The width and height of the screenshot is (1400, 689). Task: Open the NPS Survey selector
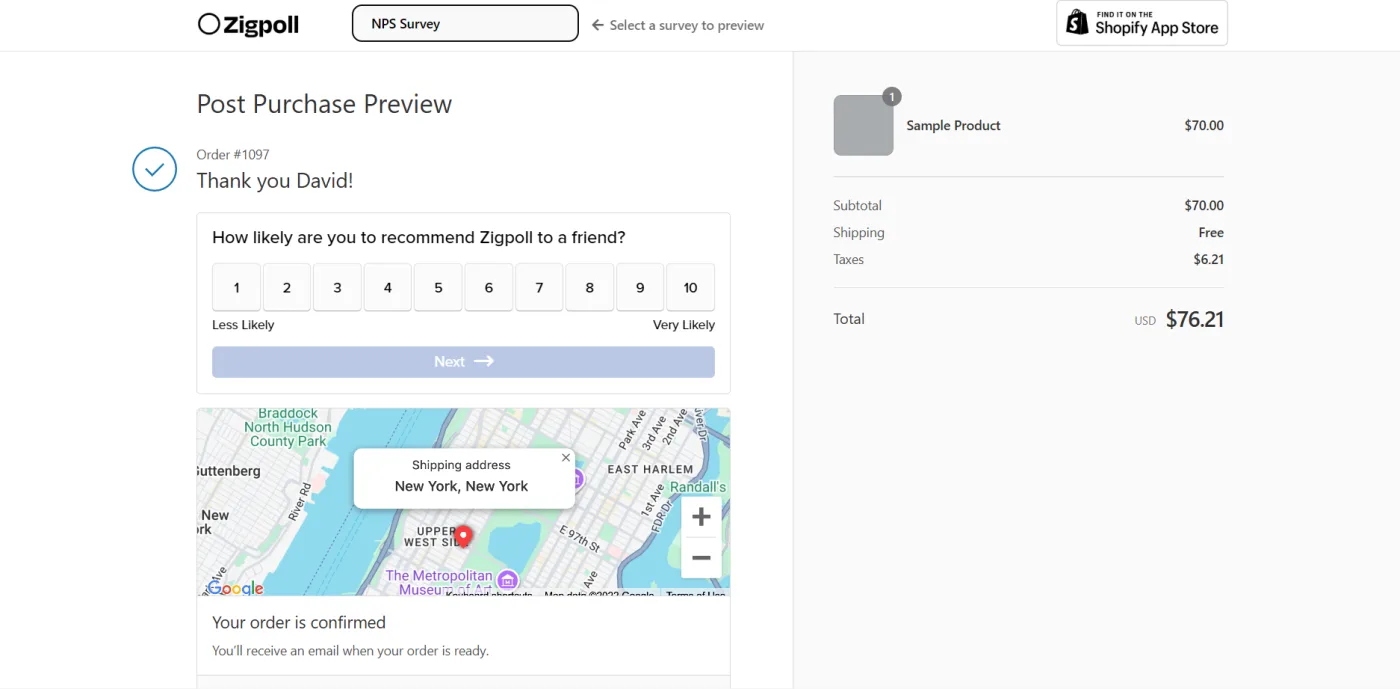coord(465,24)
